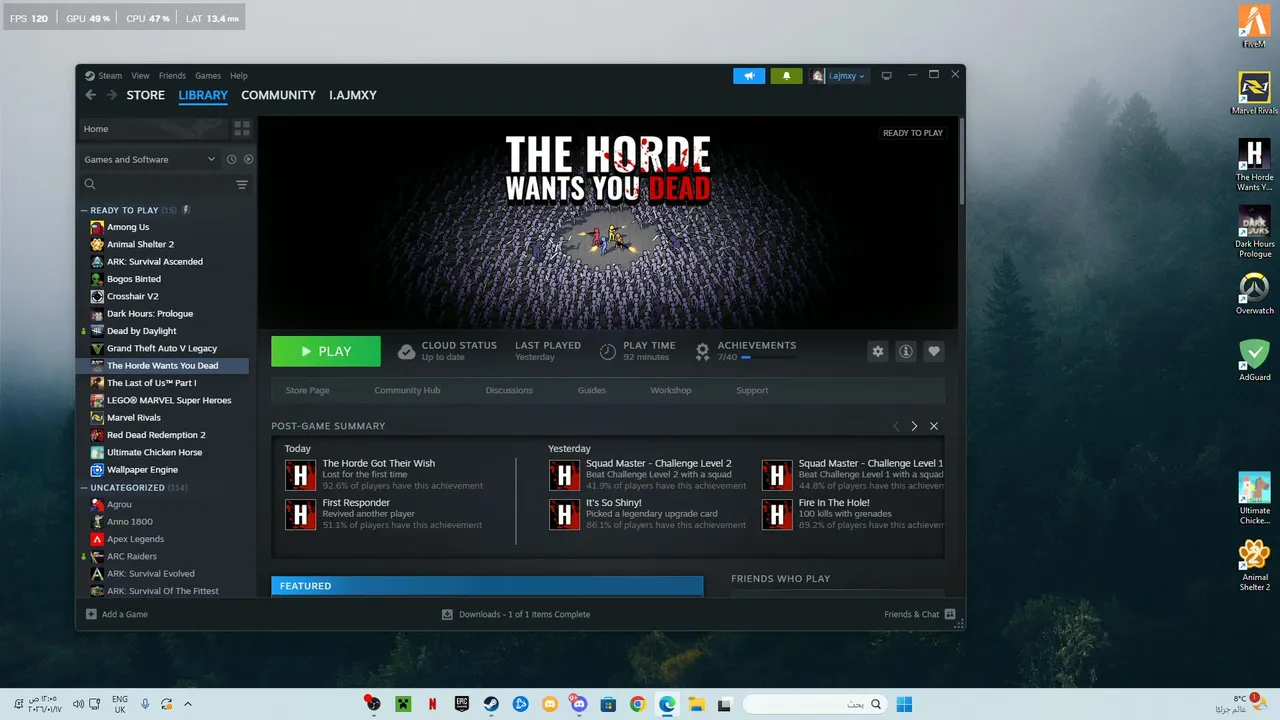Viewport: 1280px width, 720px height.
Task: Dismiss the post-game summary section
Action: tap(934, 426)
